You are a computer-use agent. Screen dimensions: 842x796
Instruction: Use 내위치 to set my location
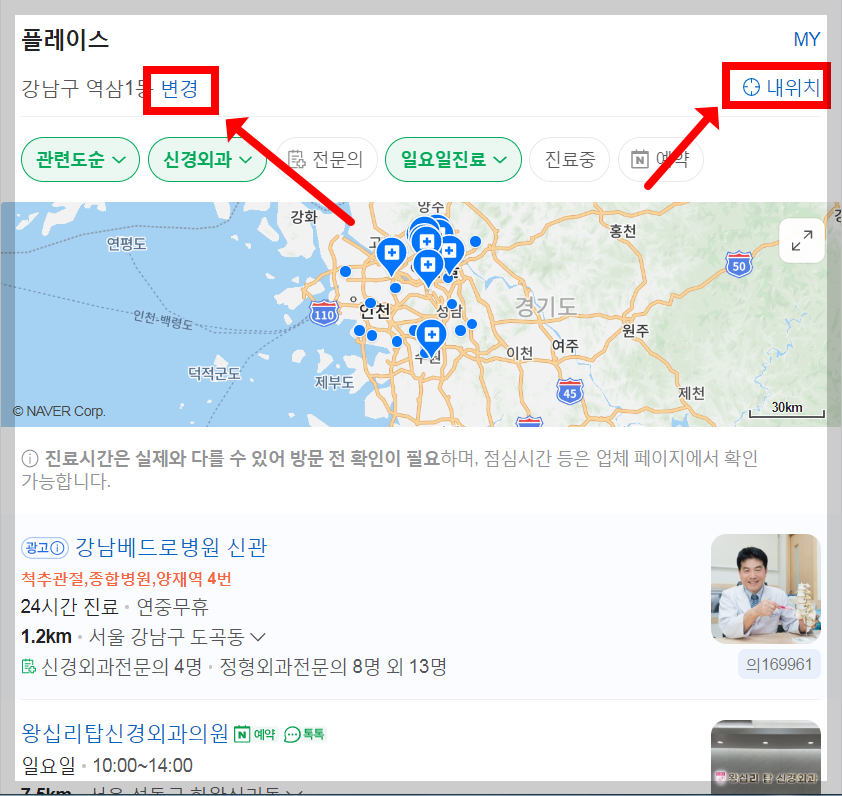(x=781, y=87)
